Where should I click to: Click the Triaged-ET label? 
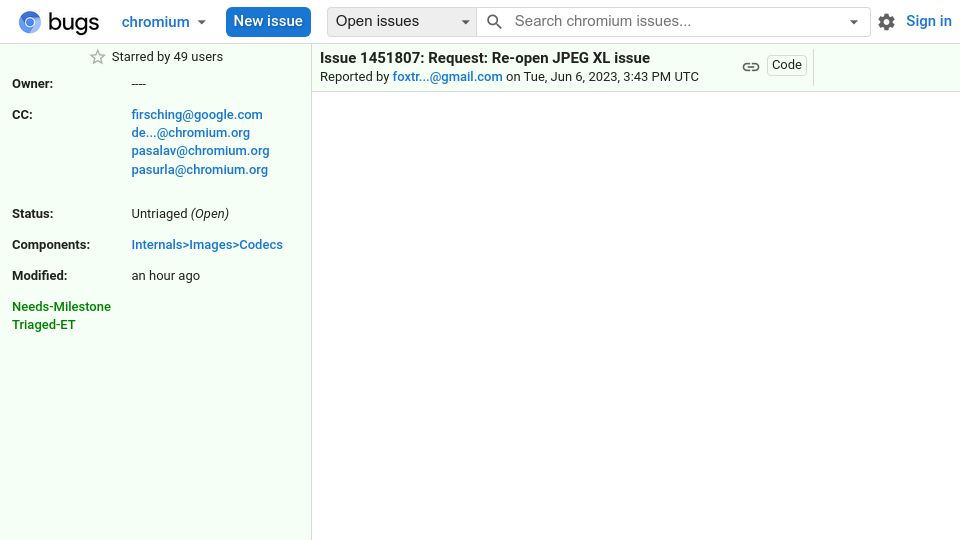point(43,325)
